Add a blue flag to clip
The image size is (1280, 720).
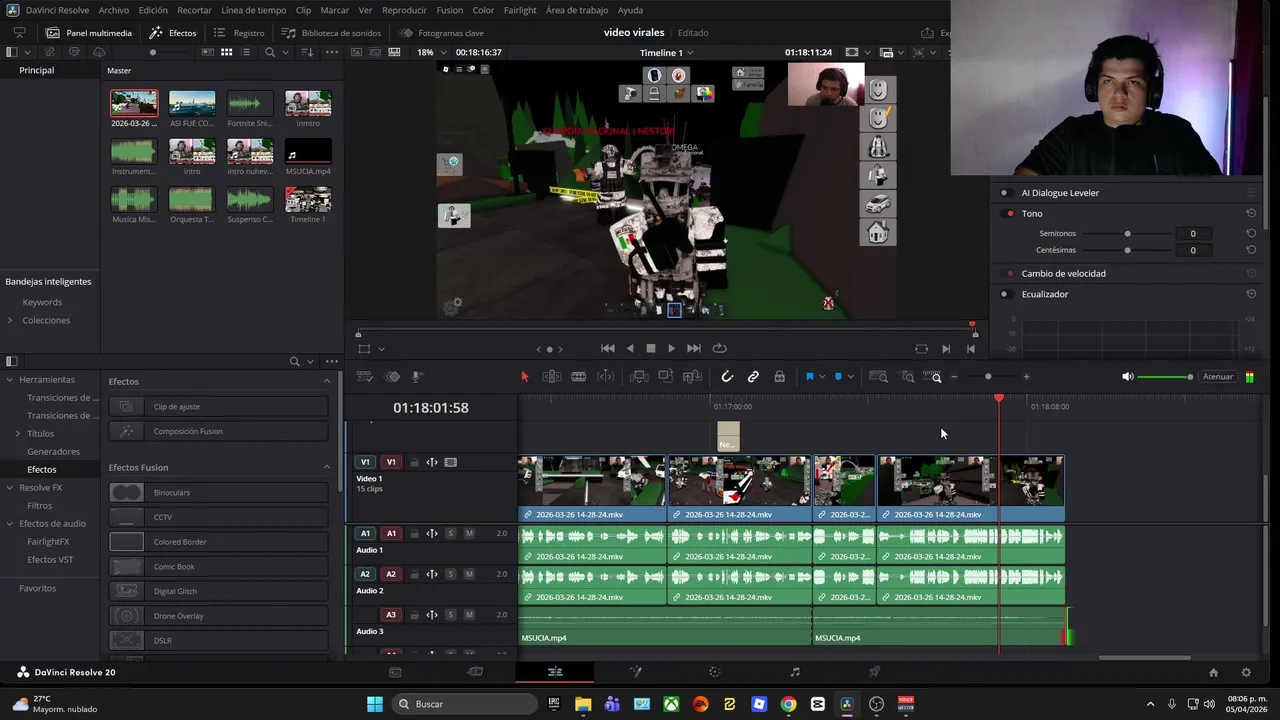point(809,377)
